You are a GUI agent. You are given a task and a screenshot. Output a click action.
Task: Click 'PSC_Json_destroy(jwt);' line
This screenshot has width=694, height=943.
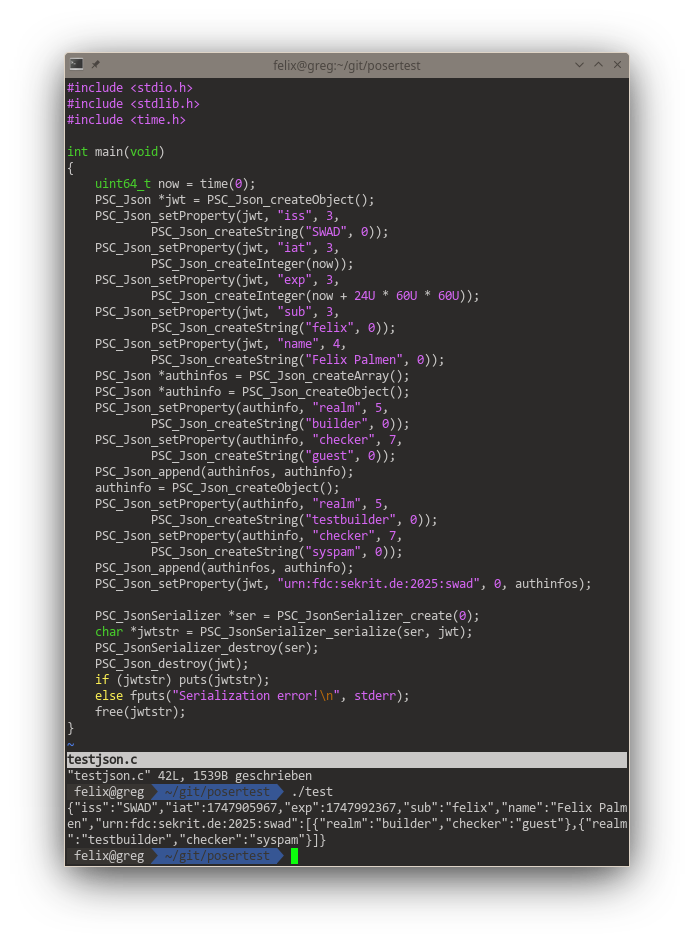171,664
